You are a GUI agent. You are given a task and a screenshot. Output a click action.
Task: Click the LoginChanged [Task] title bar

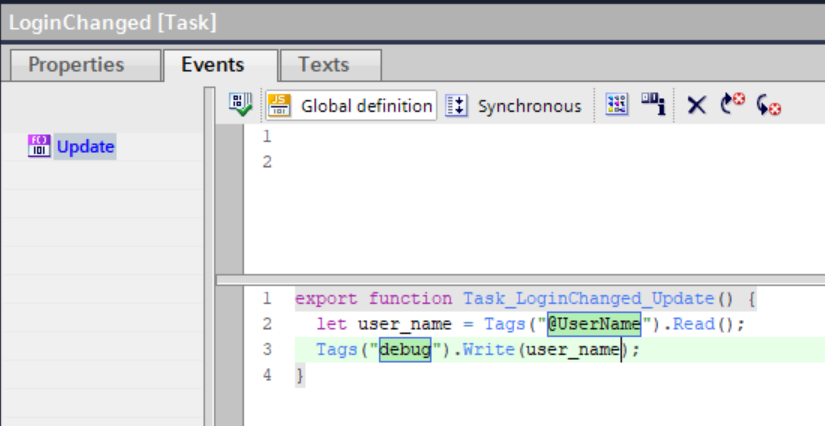[112, 20]
